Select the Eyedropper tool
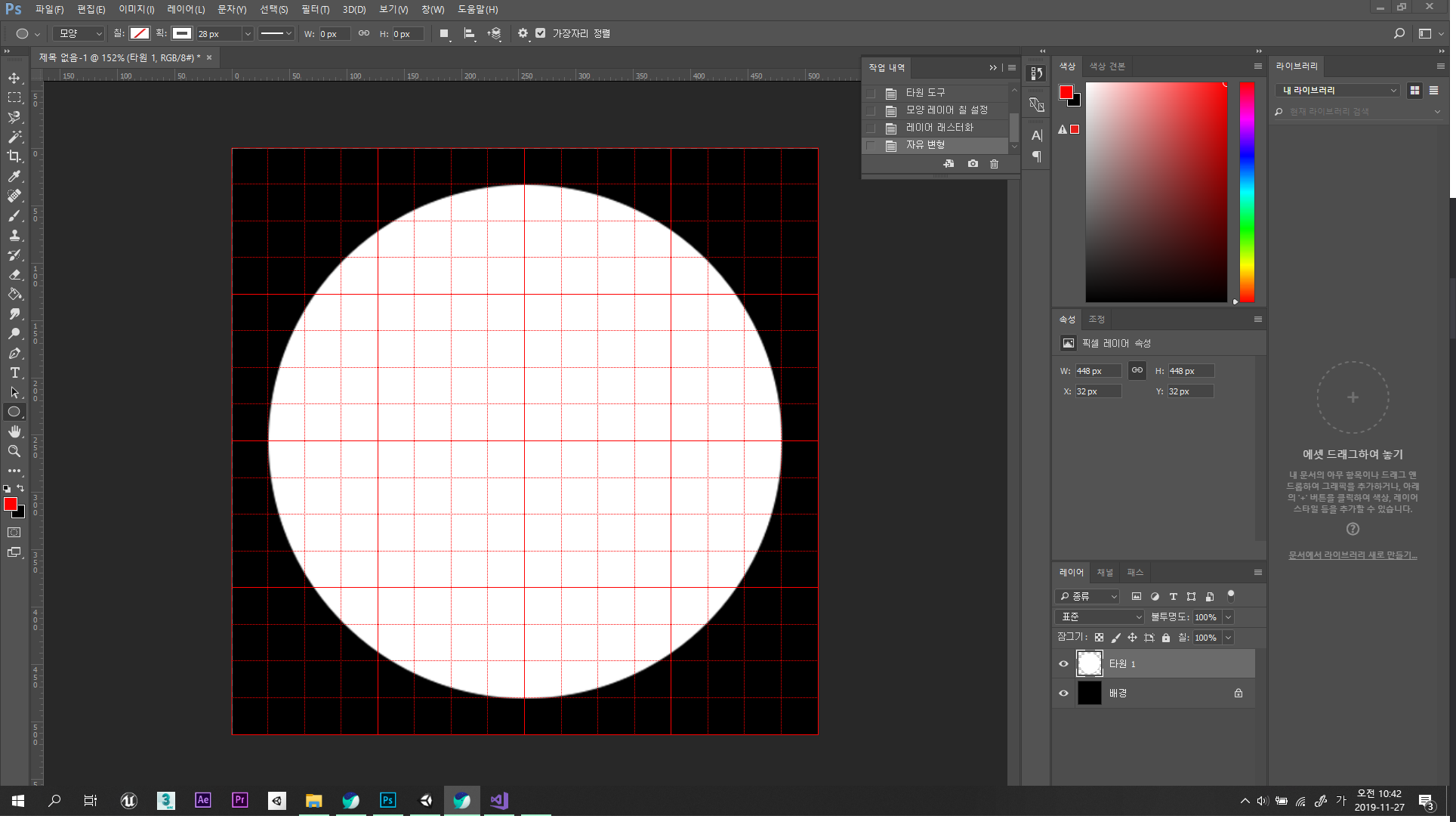 coord(14,176)
